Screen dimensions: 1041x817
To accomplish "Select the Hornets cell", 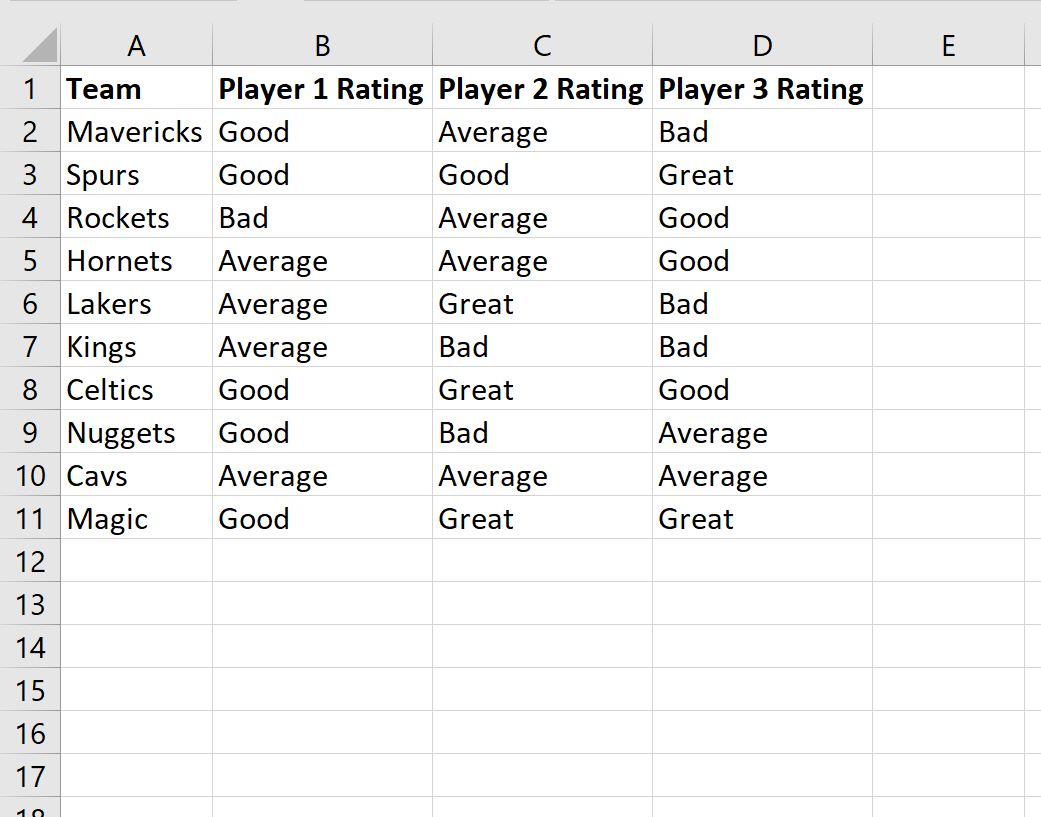I will click(x=136, y=261).
